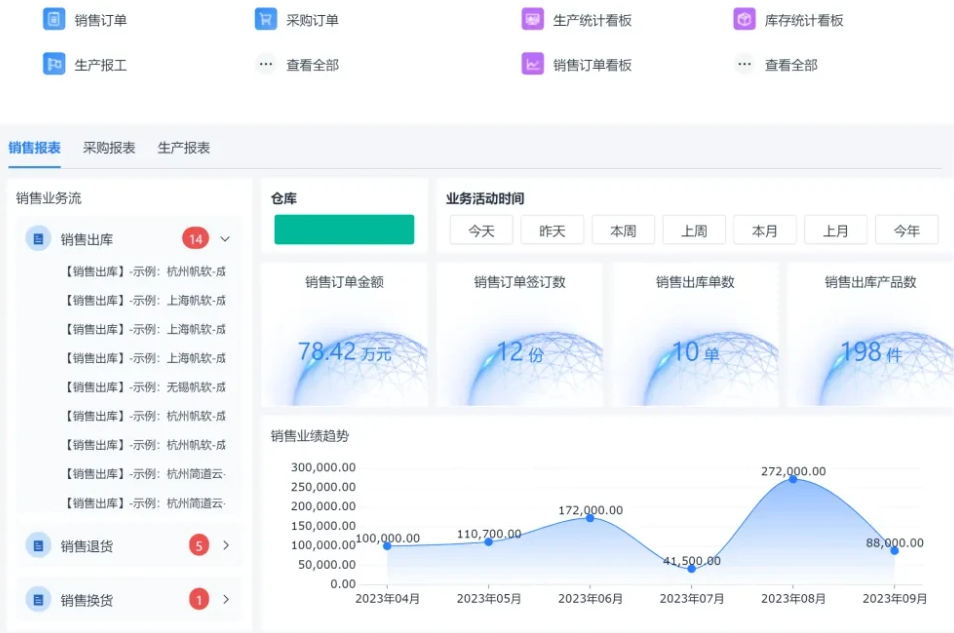Expand the 销售换货 section arrow
The height and width of the screenshot is (633, 954).
226,600
